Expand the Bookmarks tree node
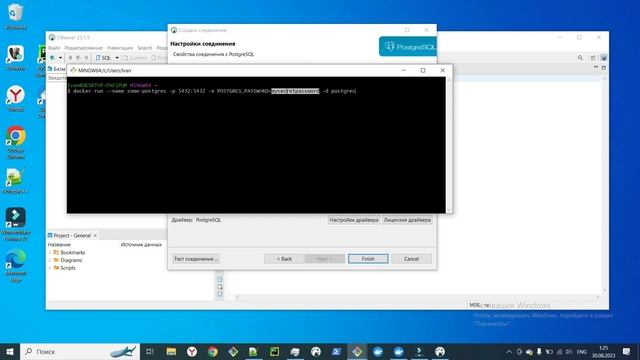Screen dimensions: 640x360 (x=50, y=253)
